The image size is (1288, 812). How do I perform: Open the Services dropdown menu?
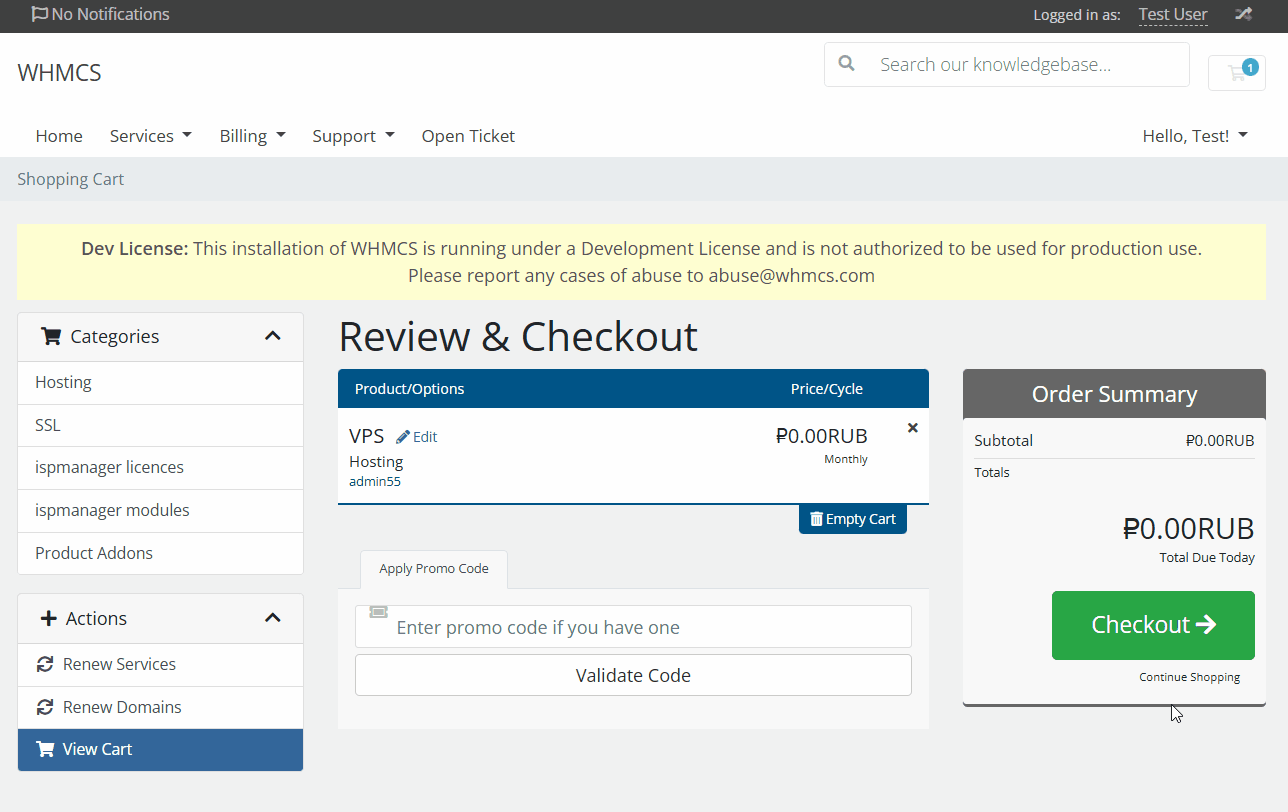pyautogui.click(x=150, y=136)
